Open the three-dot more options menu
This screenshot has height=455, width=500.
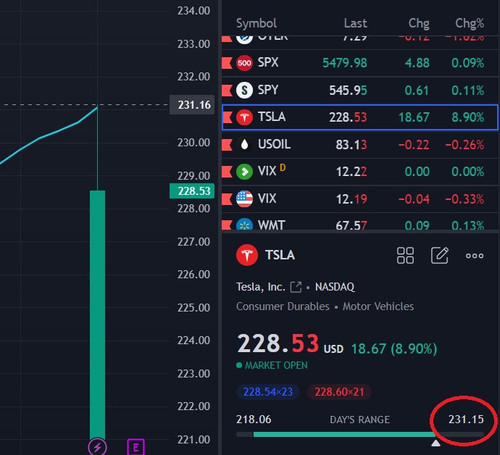[x=475, y=256]
